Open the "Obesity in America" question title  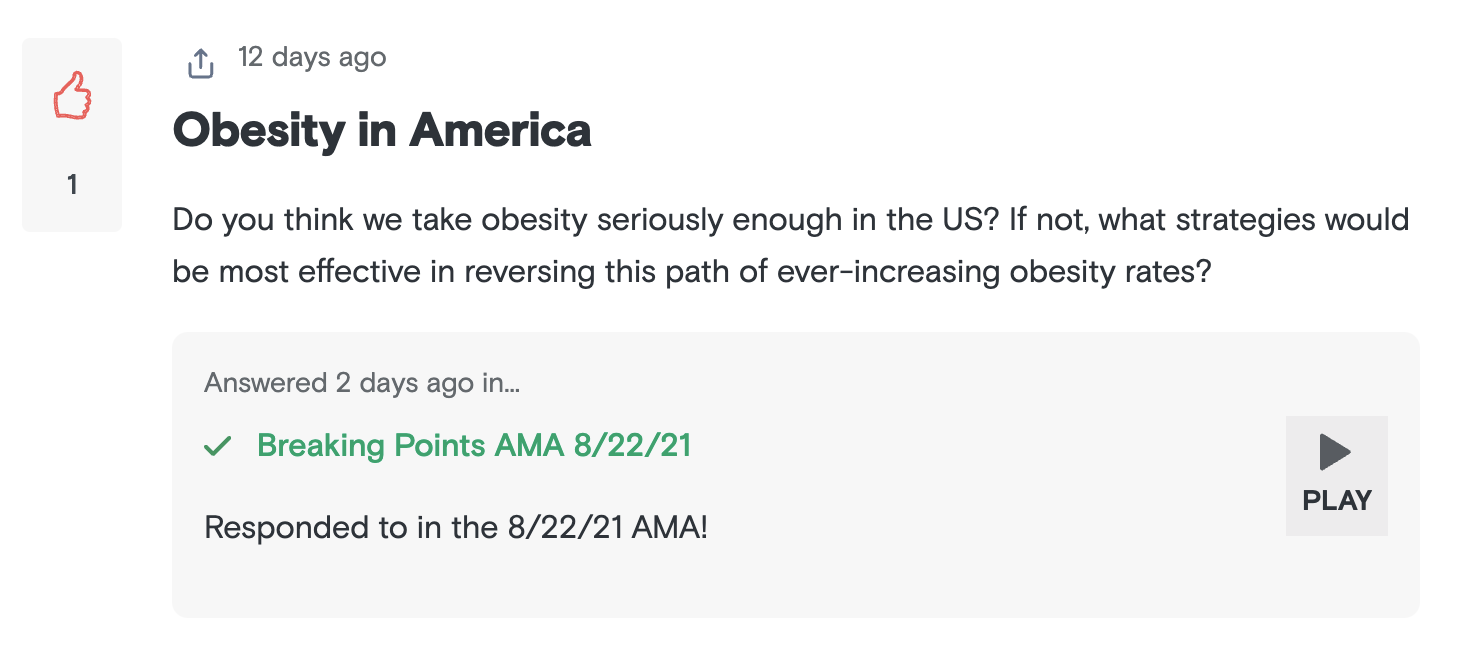[x=382, y=130]
